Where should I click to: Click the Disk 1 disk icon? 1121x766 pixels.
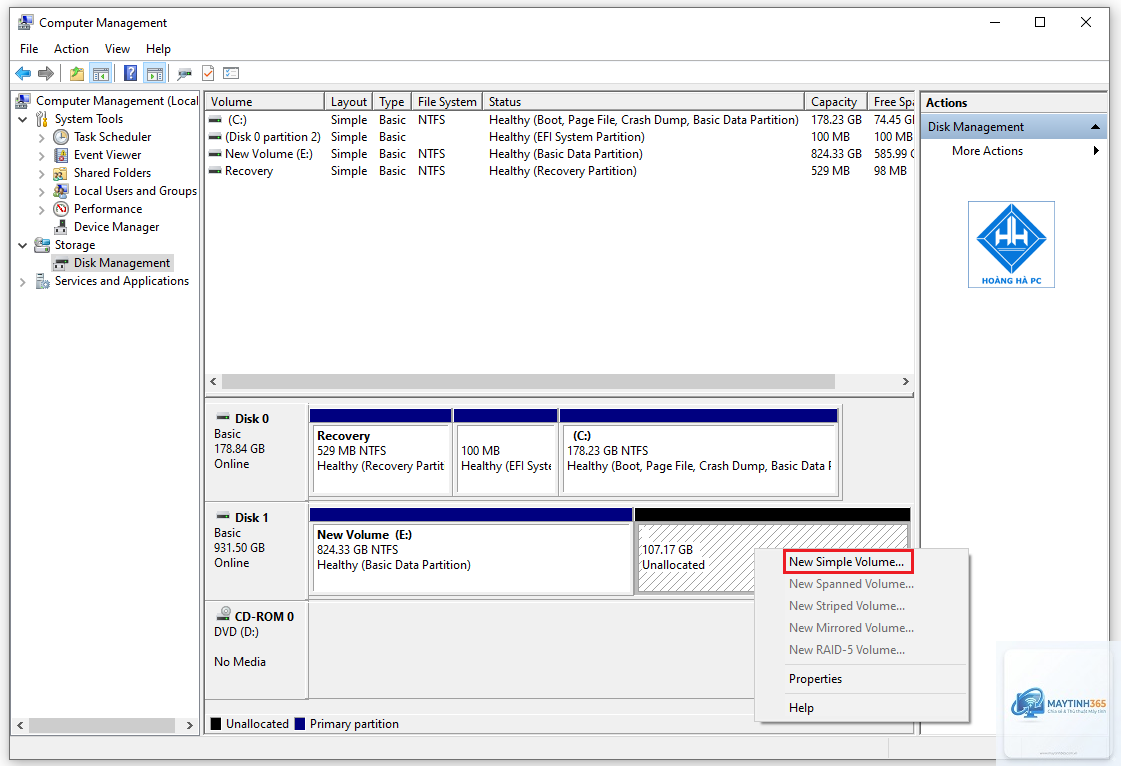(224, 516)
